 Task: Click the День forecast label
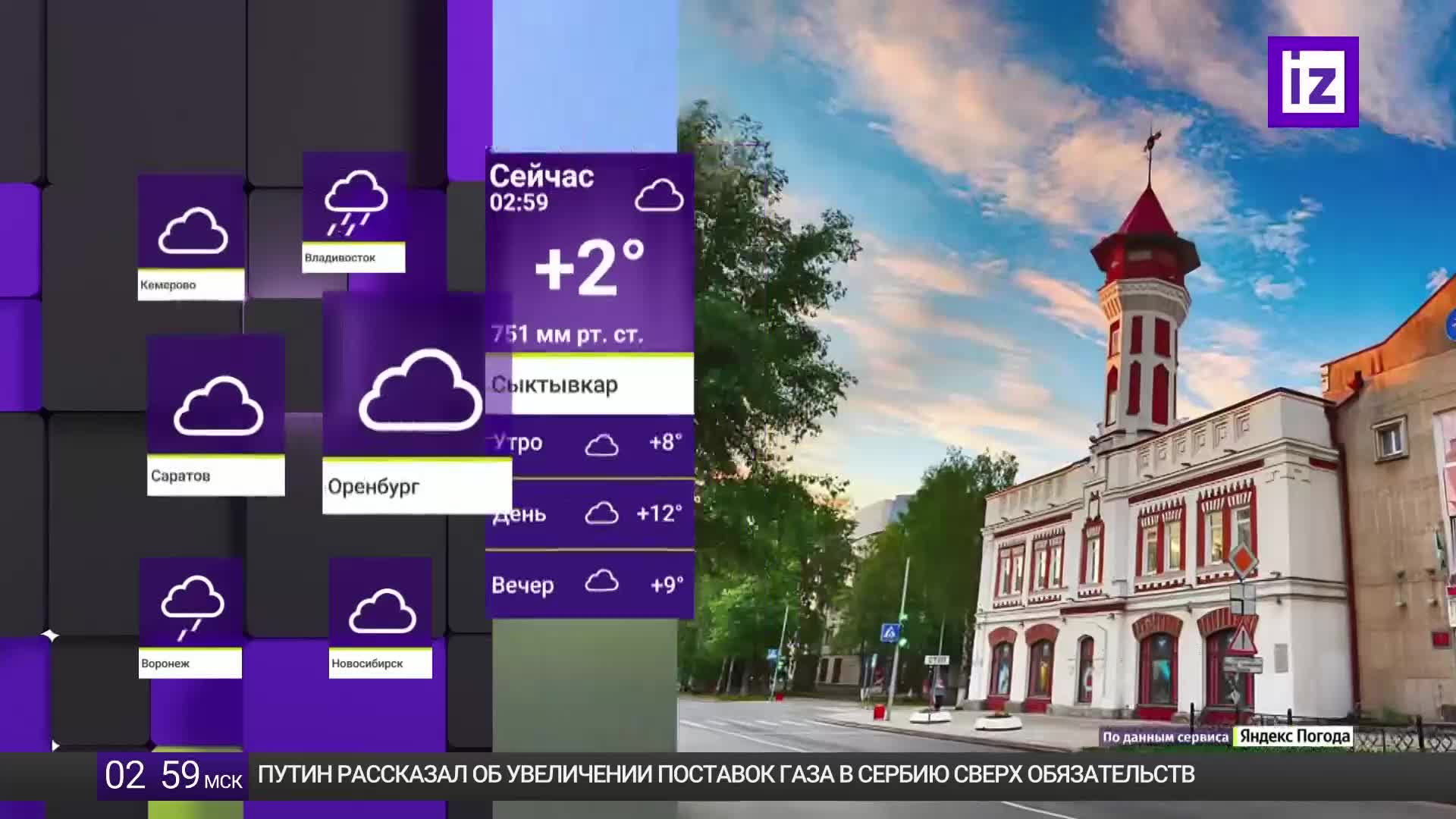519,514
